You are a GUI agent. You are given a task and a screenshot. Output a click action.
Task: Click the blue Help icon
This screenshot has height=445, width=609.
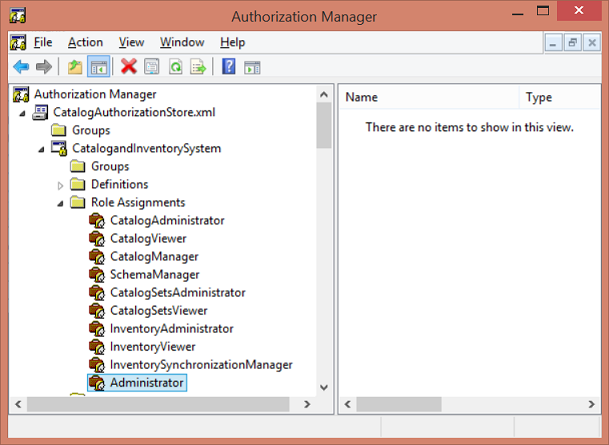(x=228, y=67)
